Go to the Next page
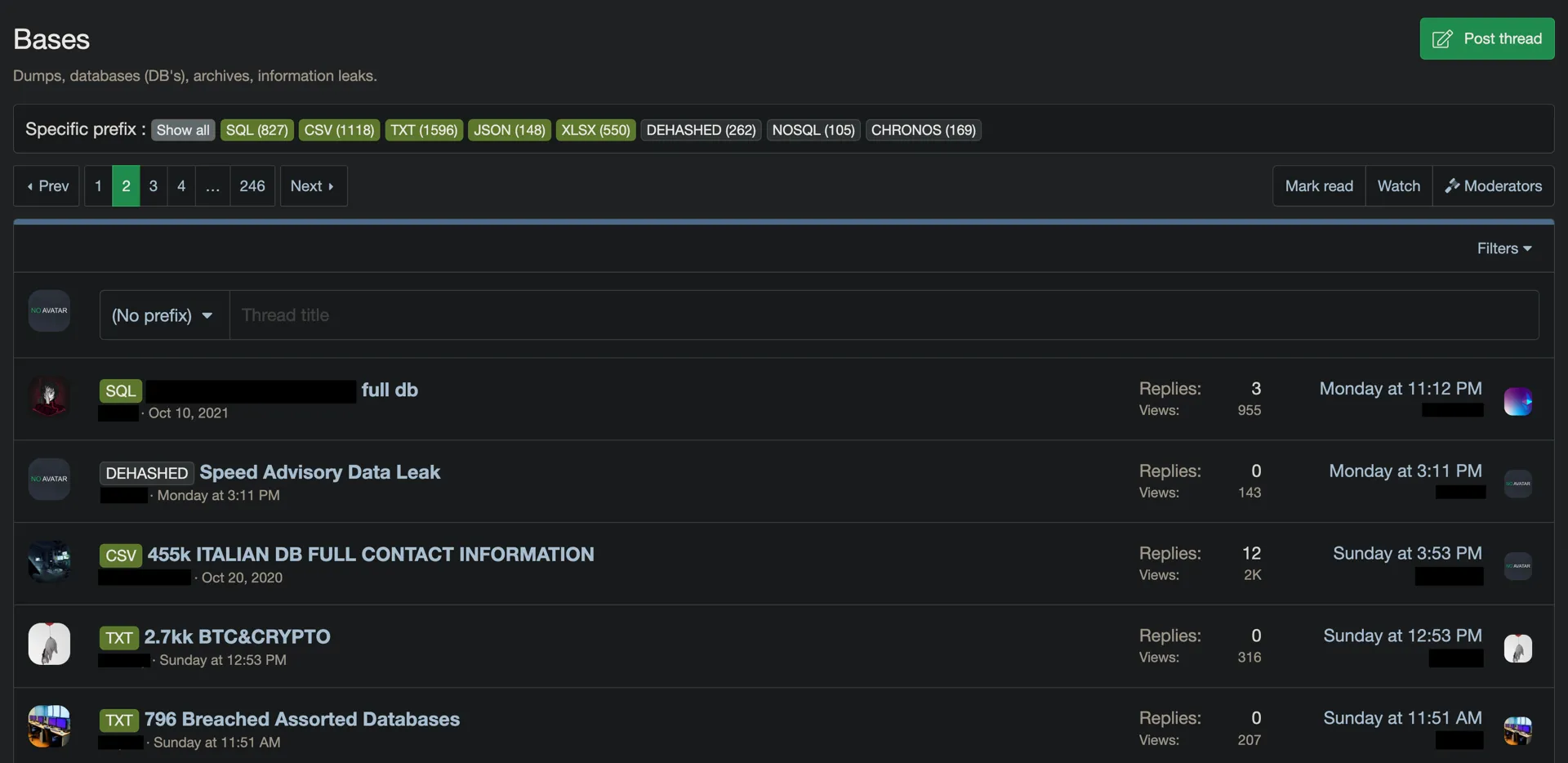The image size is (1568, 763). (x=313, y=186)
